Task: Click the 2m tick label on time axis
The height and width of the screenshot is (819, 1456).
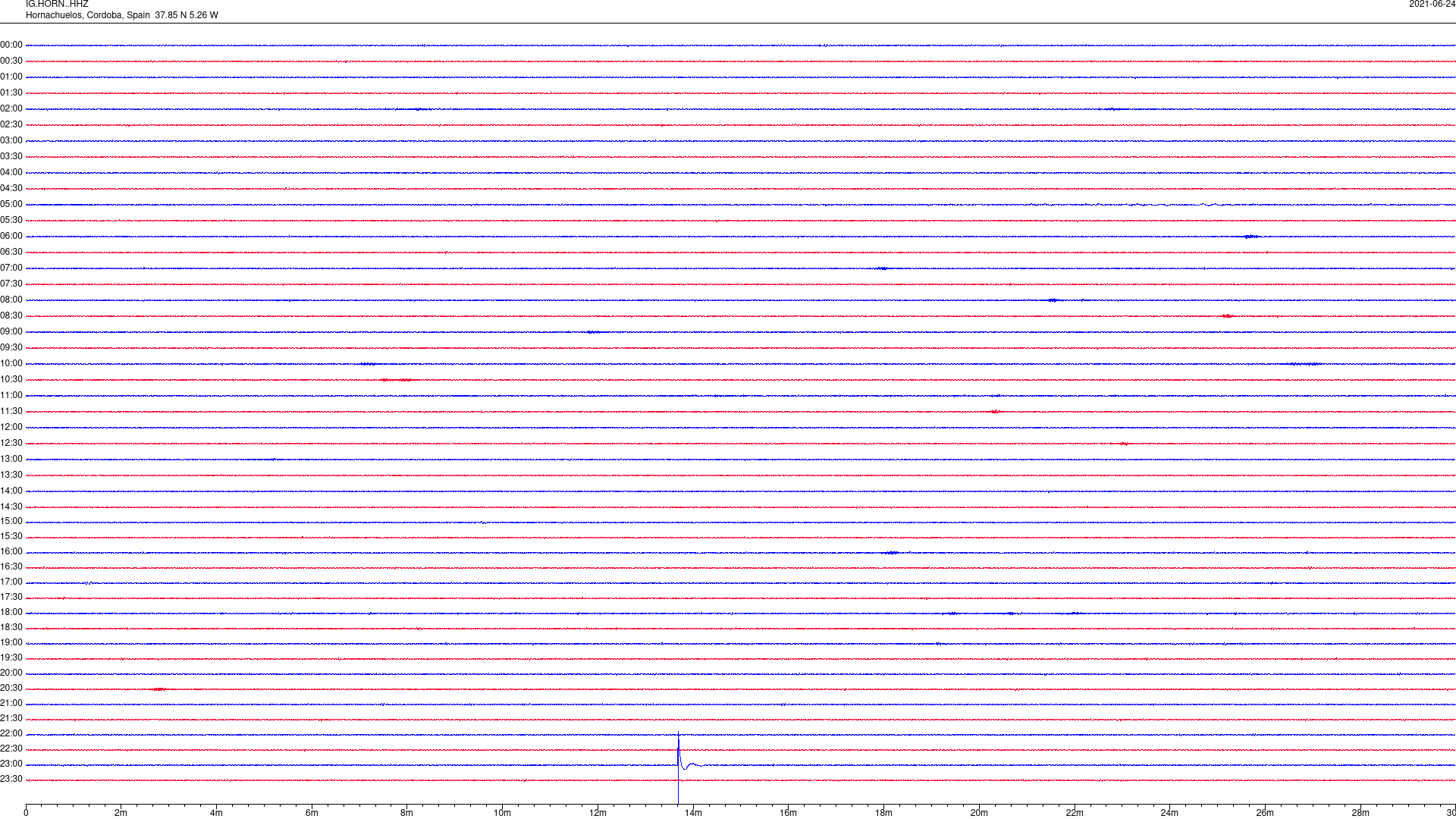Action: click(x=121, y=813)
